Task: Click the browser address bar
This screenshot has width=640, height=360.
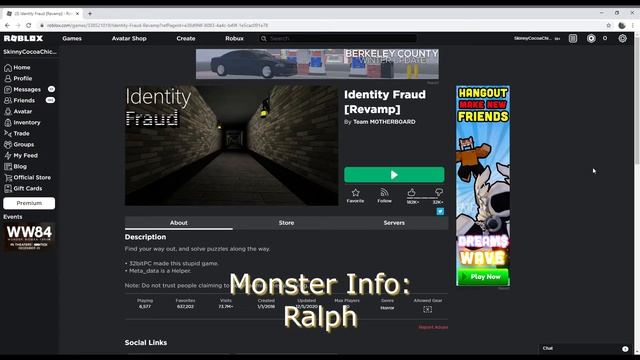Action: click(318, 25)
